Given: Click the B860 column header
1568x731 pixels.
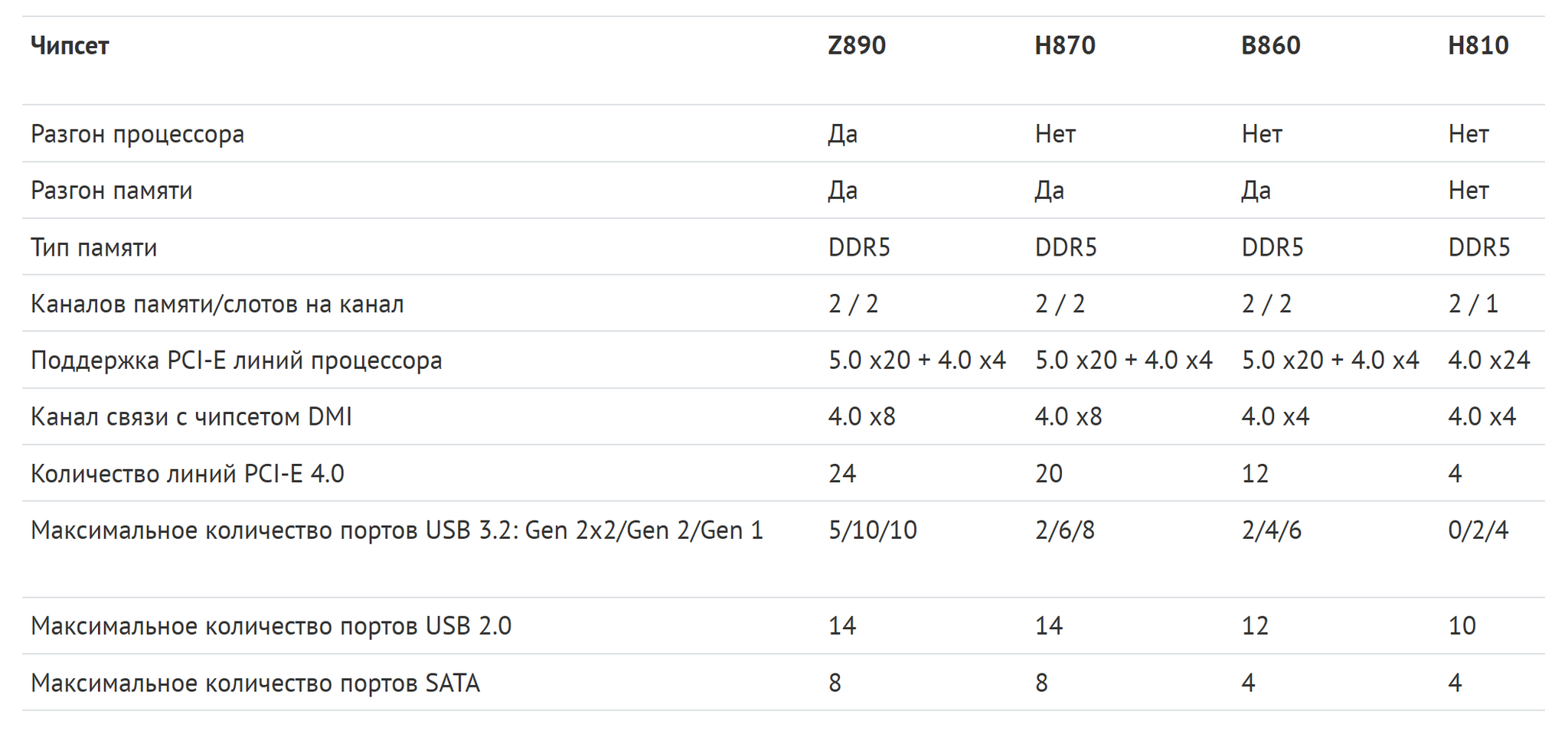Looking at the screenshot, I should (x=1270, y=45).
